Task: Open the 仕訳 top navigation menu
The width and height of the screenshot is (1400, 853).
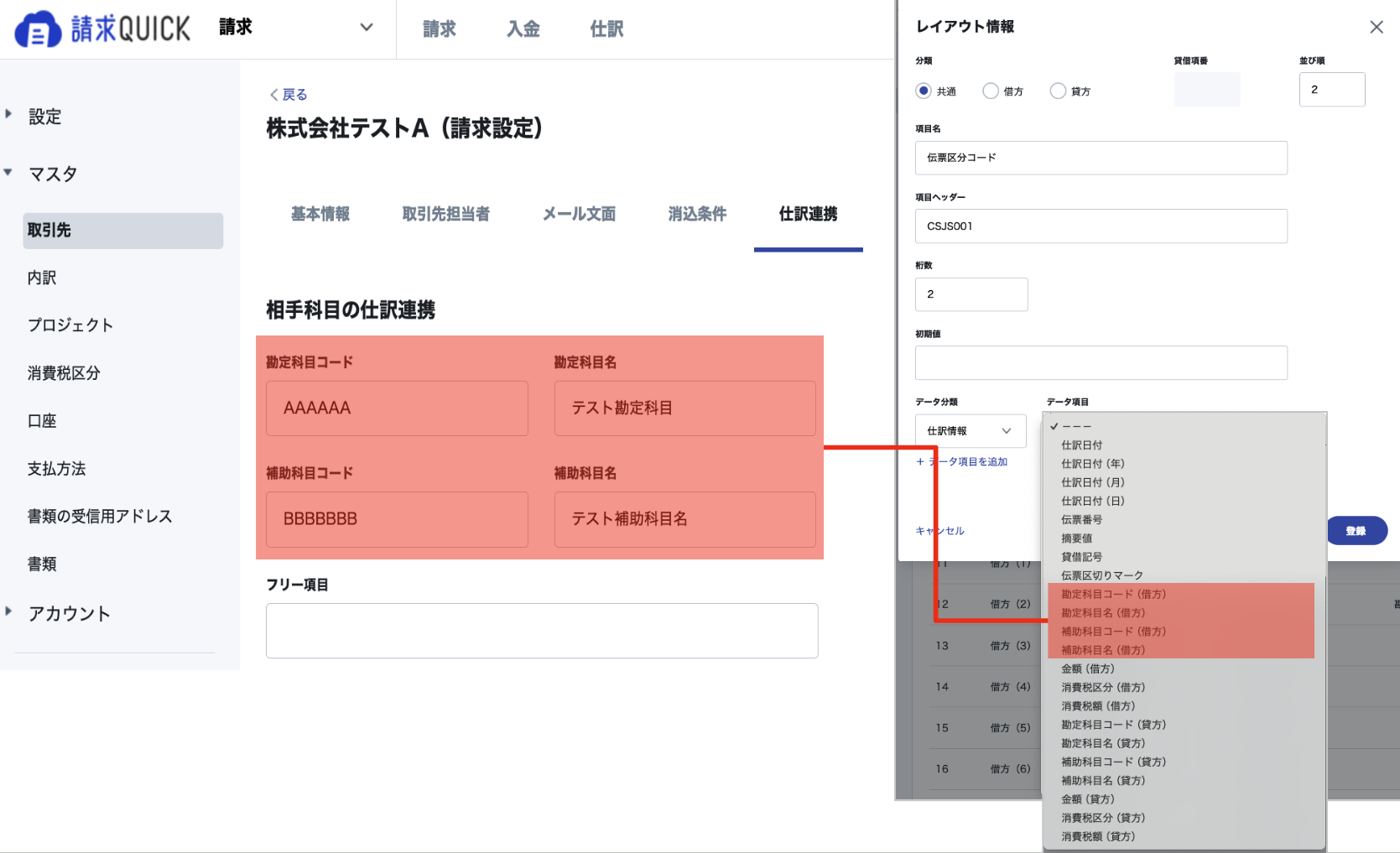Action: (606, 29)
